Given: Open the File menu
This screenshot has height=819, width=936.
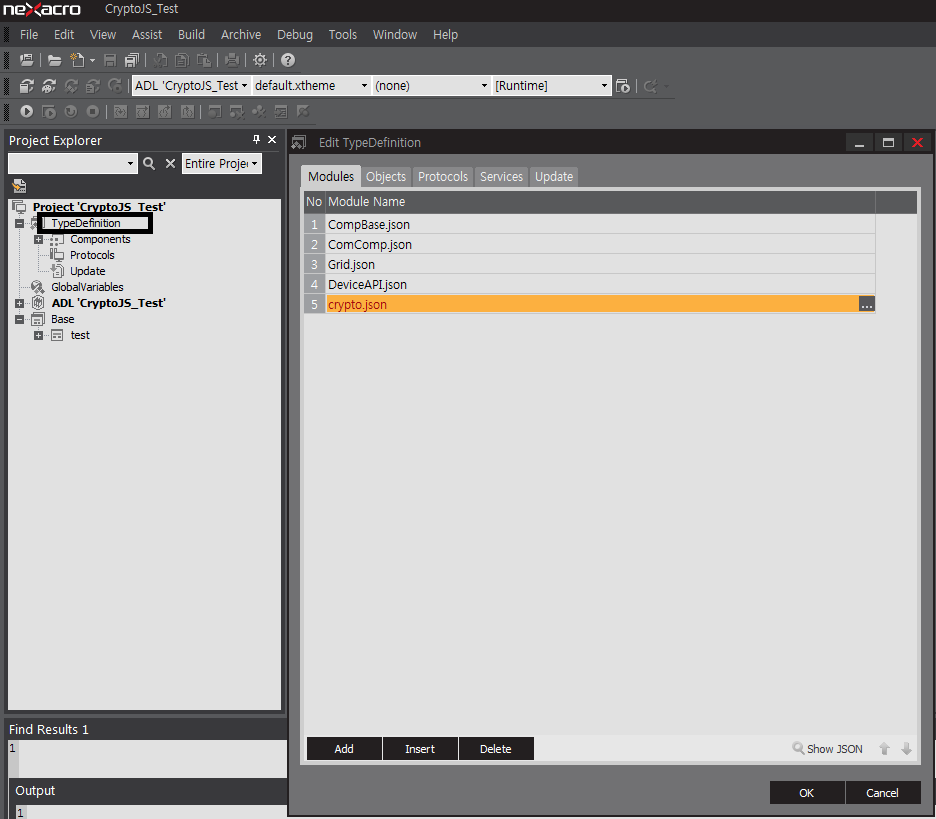Looking at the screenshot, I should coord(29,35).
